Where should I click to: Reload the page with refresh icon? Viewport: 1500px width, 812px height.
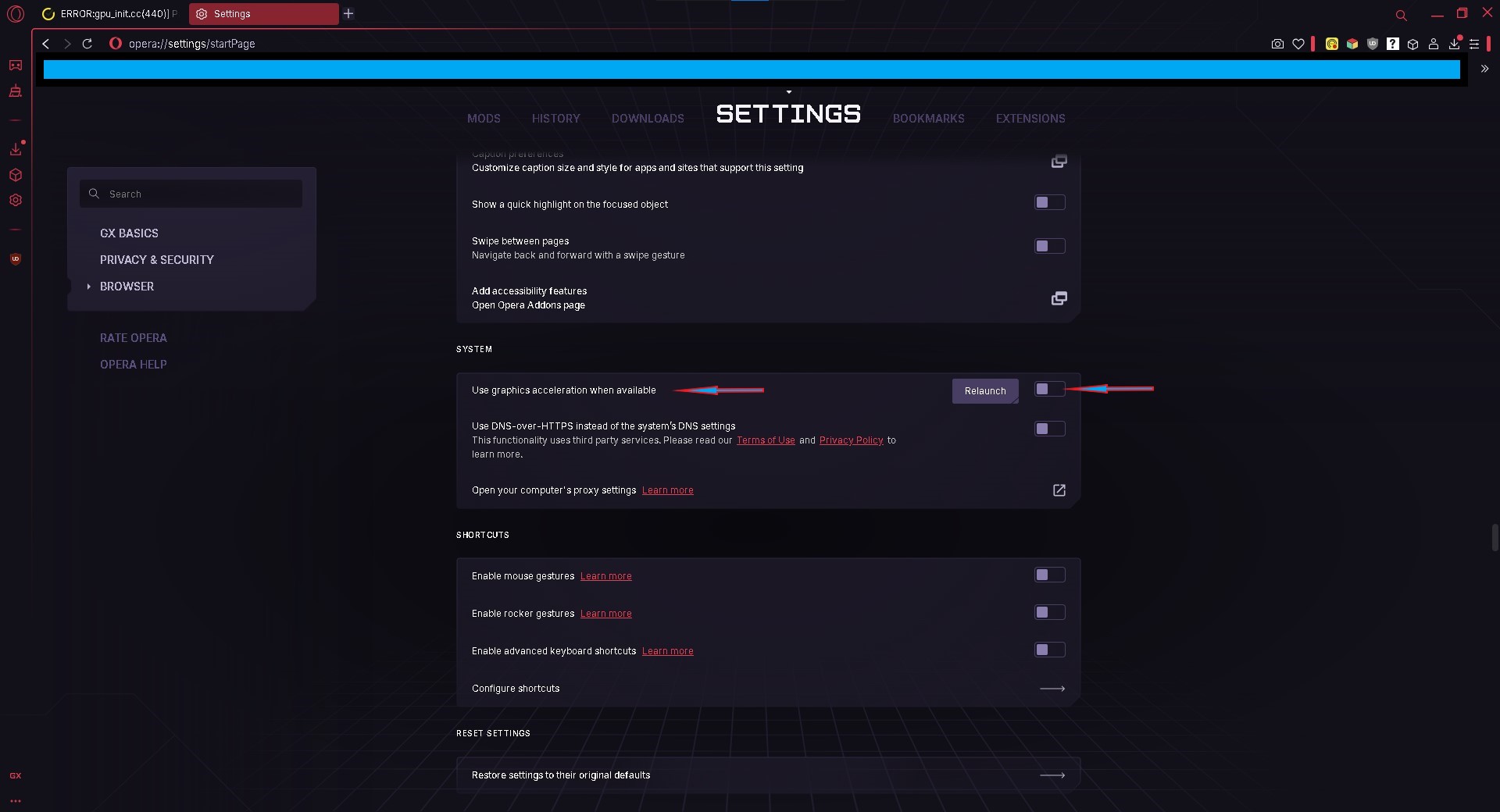coord(87,44)
